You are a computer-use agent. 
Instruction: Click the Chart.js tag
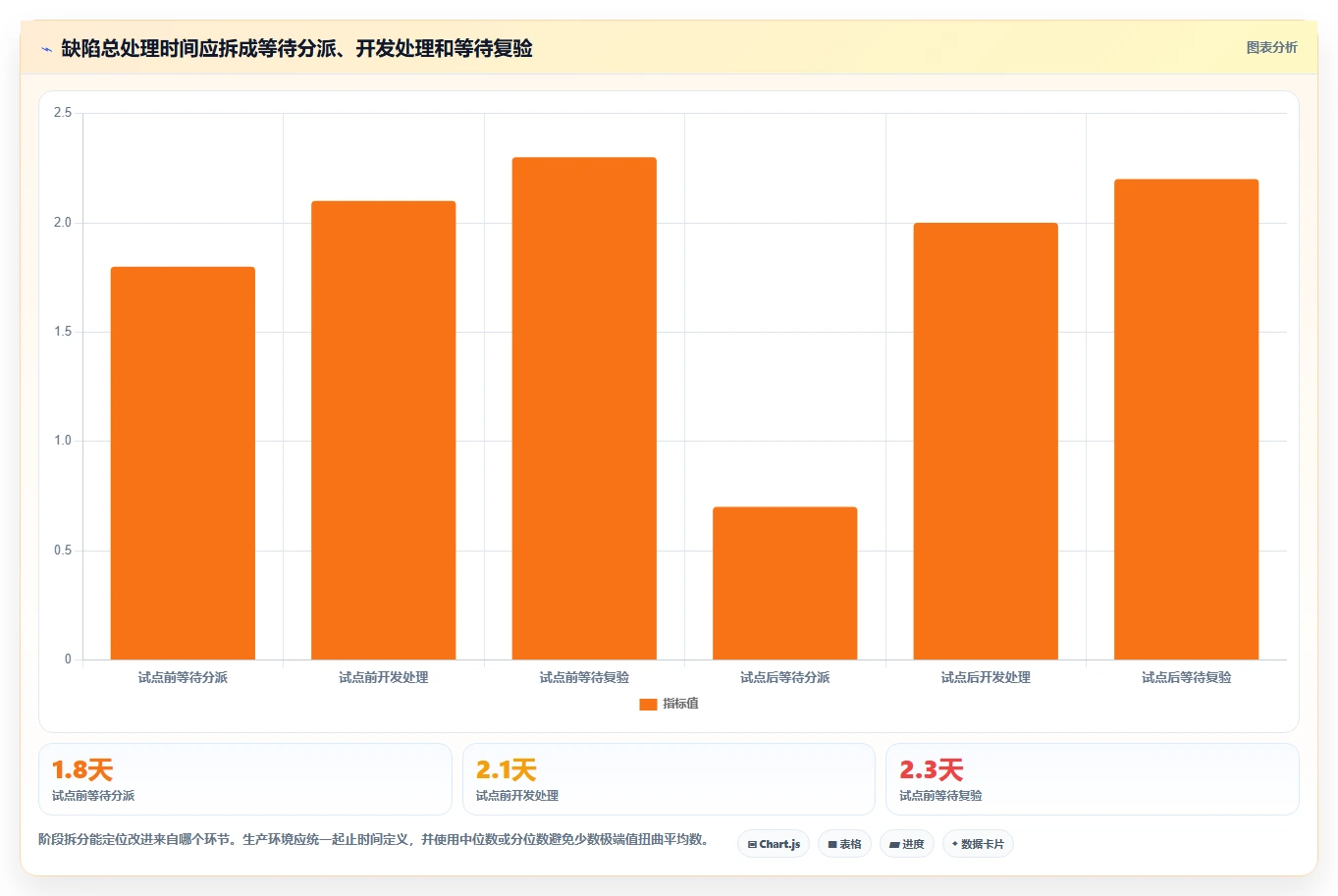coord(774,844)
